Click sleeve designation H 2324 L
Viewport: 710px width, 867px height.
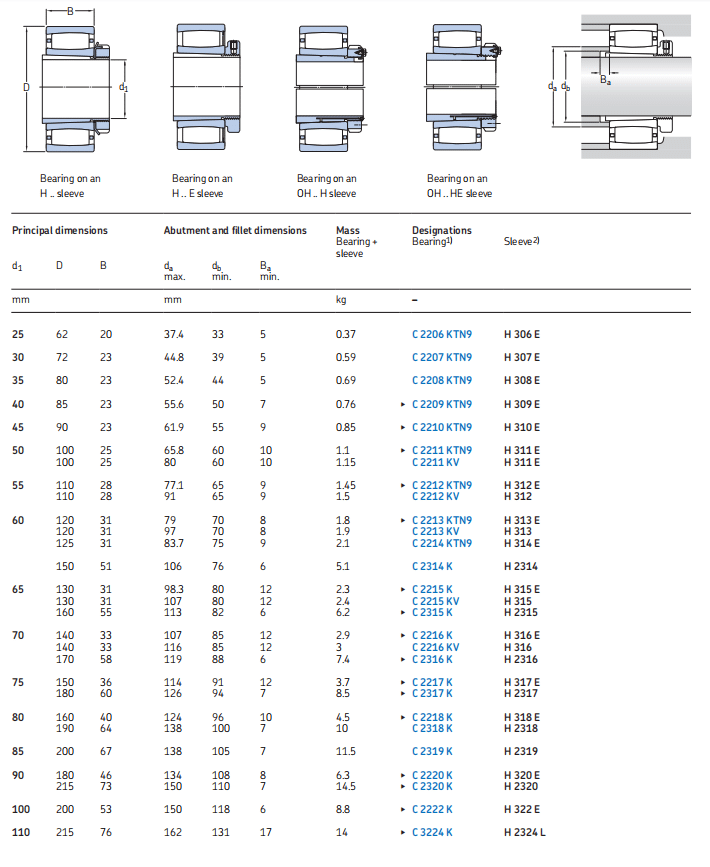525,832
